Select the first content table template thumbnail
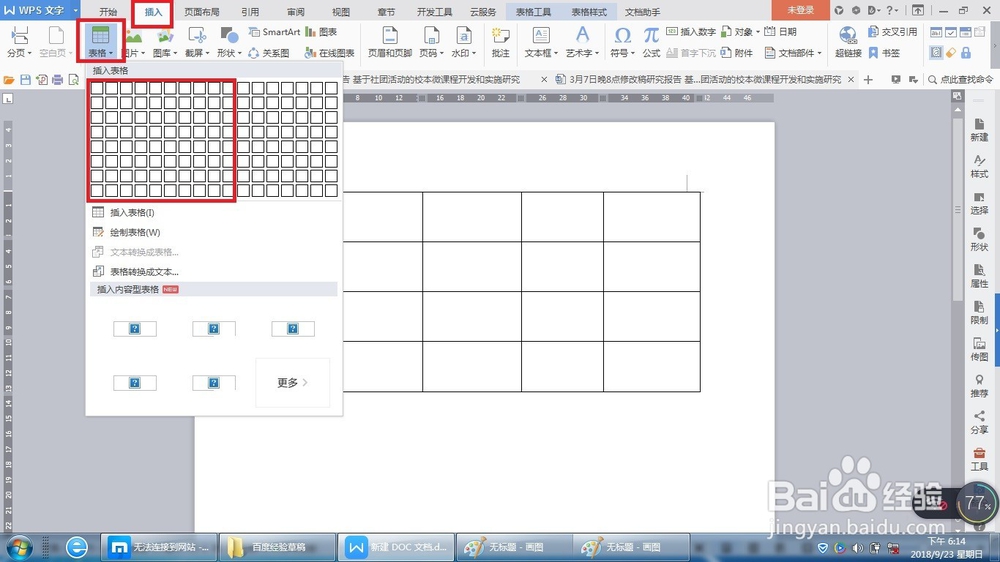 135,329
